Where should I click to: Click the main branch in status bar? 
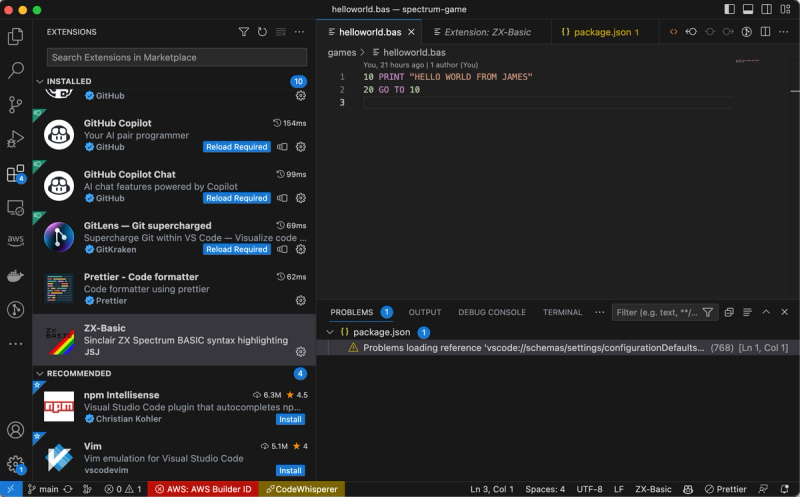click(43, 489)
